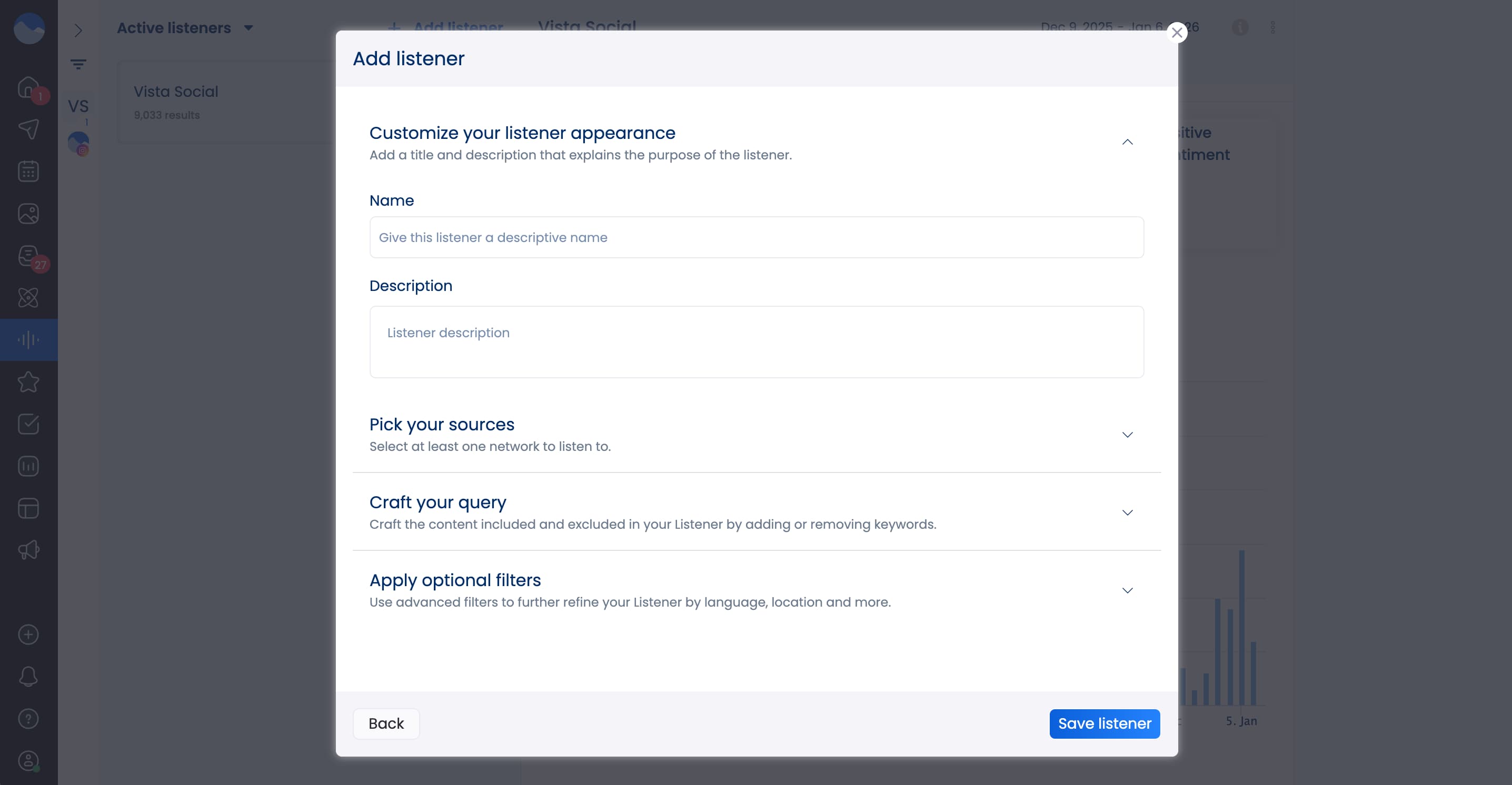
Task: Expand the Pick your sources section
Action: click(1127, 435)
